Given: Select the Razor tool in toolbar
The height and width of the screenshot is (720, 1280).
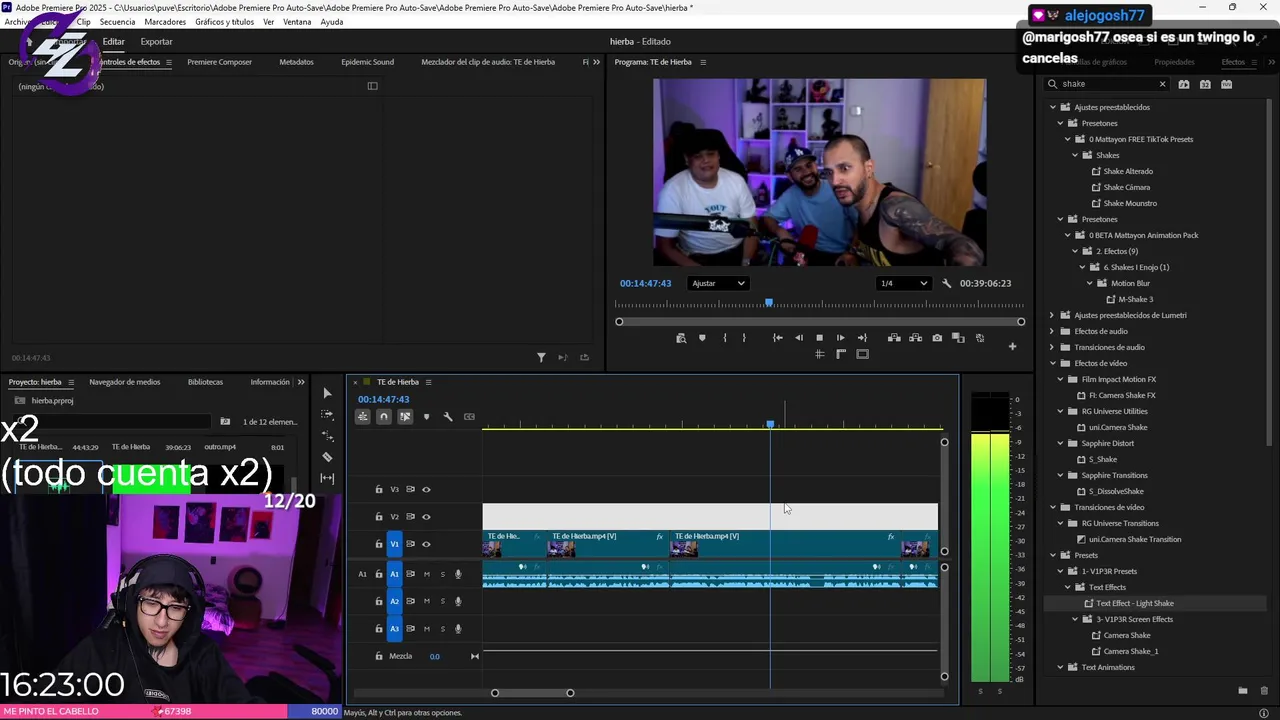Looking at the screenshot, I should pos(327,457).
